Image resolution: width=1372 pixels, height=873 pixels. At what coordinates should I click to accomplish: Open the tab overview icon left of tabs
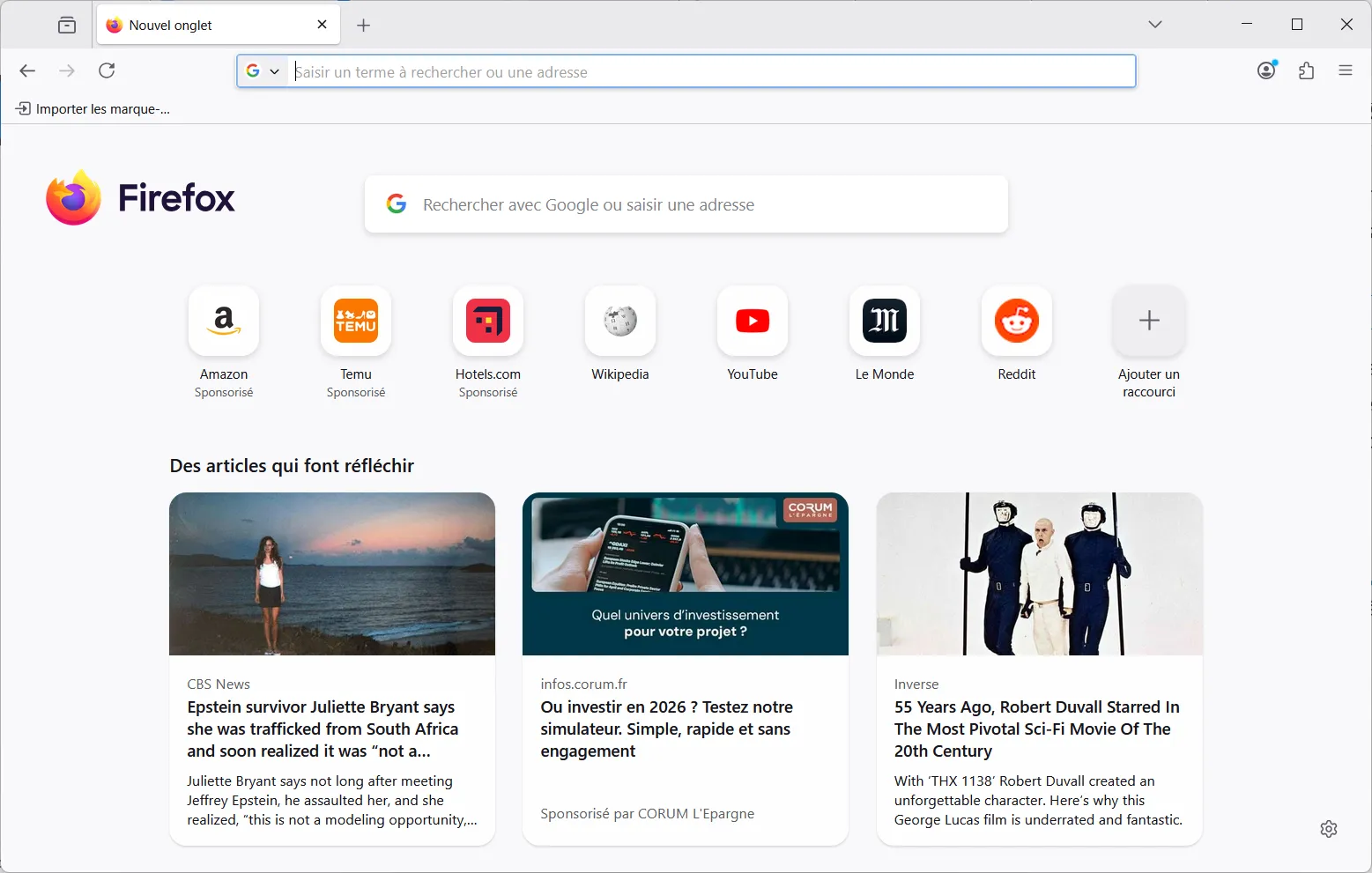(x=66, y=25)
